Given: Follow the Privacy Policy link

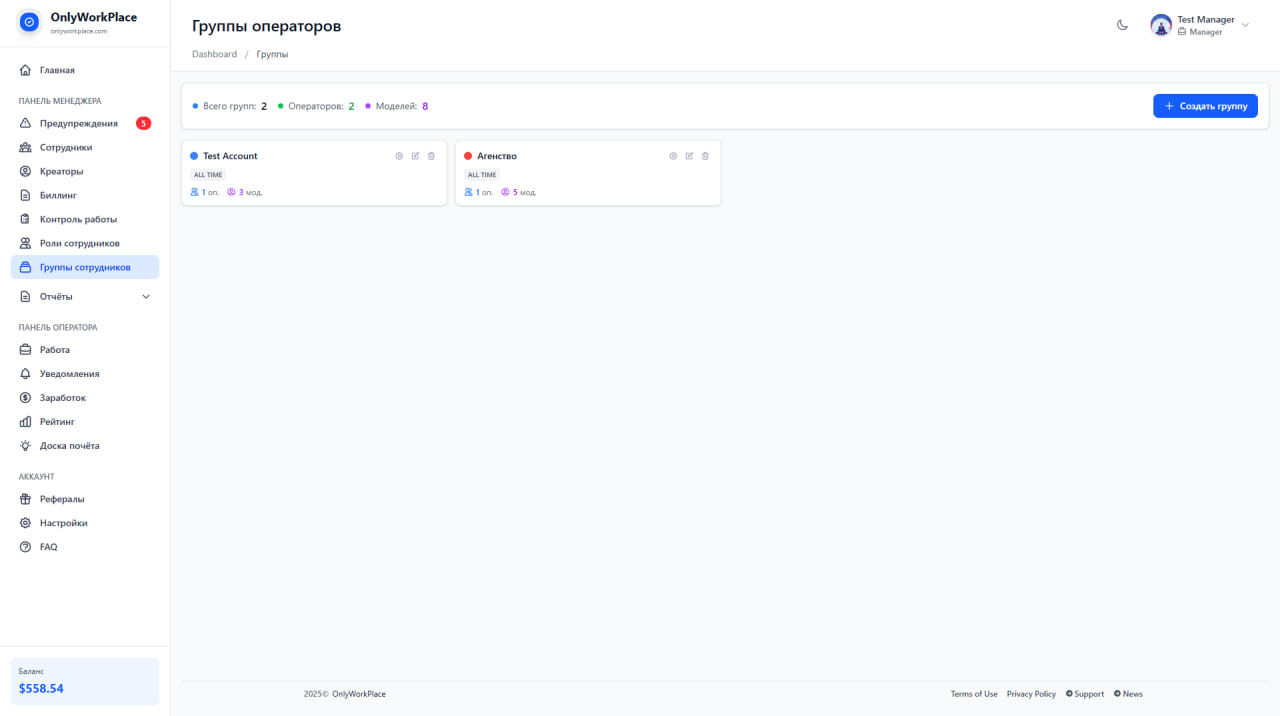Looking at the screenshot, I should [x=1031, y=693].
